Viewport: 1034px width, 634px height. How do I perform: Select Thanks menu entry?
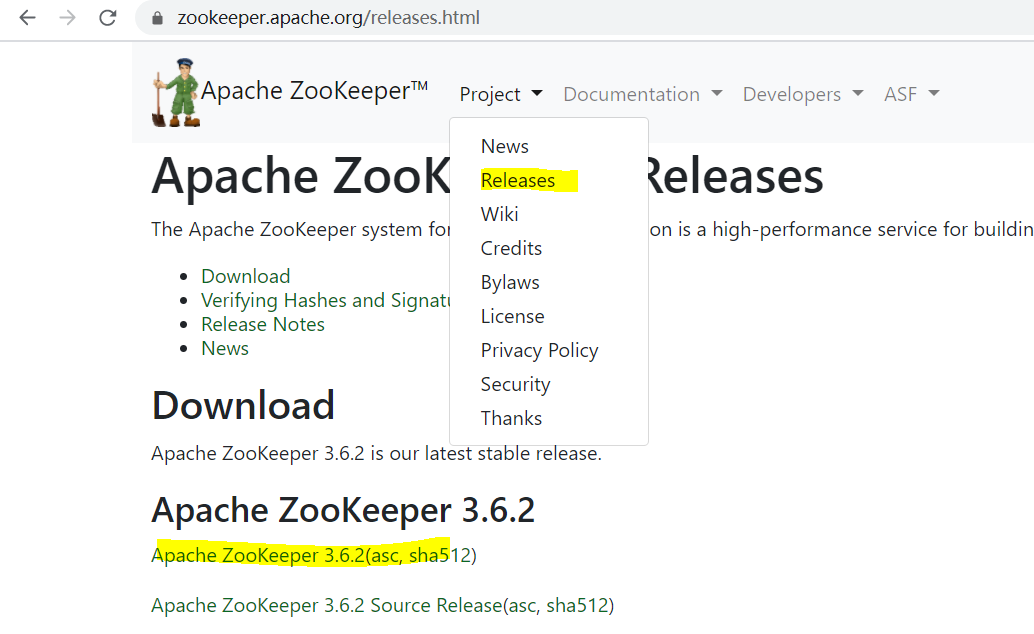(x=511, y=418)
